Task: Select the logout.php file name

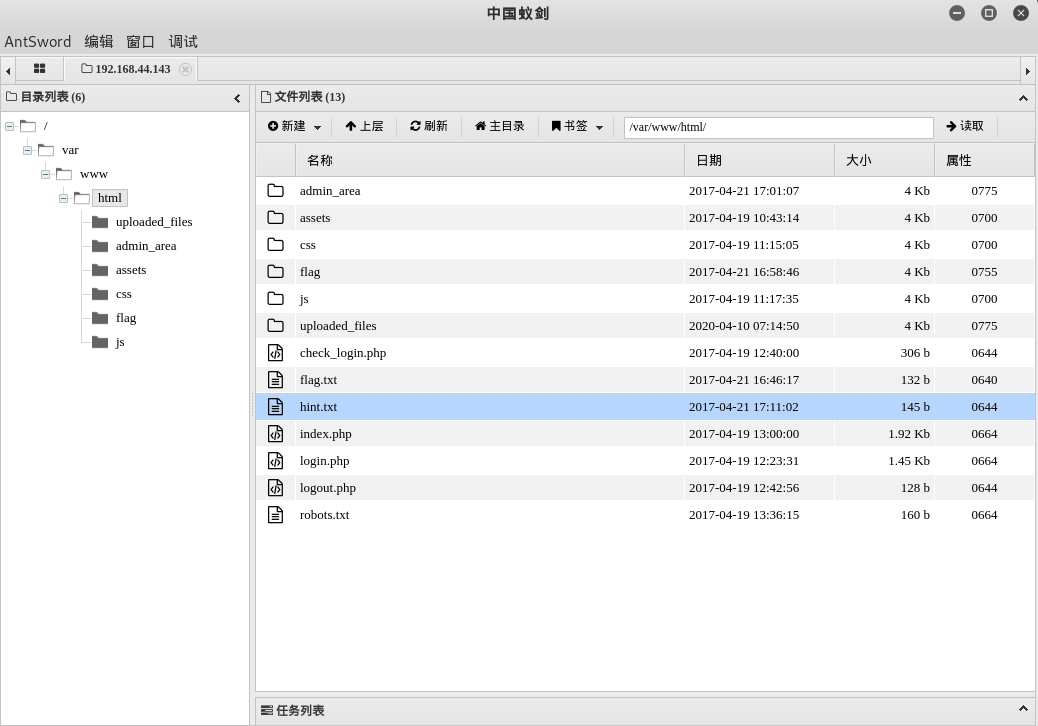Action: pos(328,488)
